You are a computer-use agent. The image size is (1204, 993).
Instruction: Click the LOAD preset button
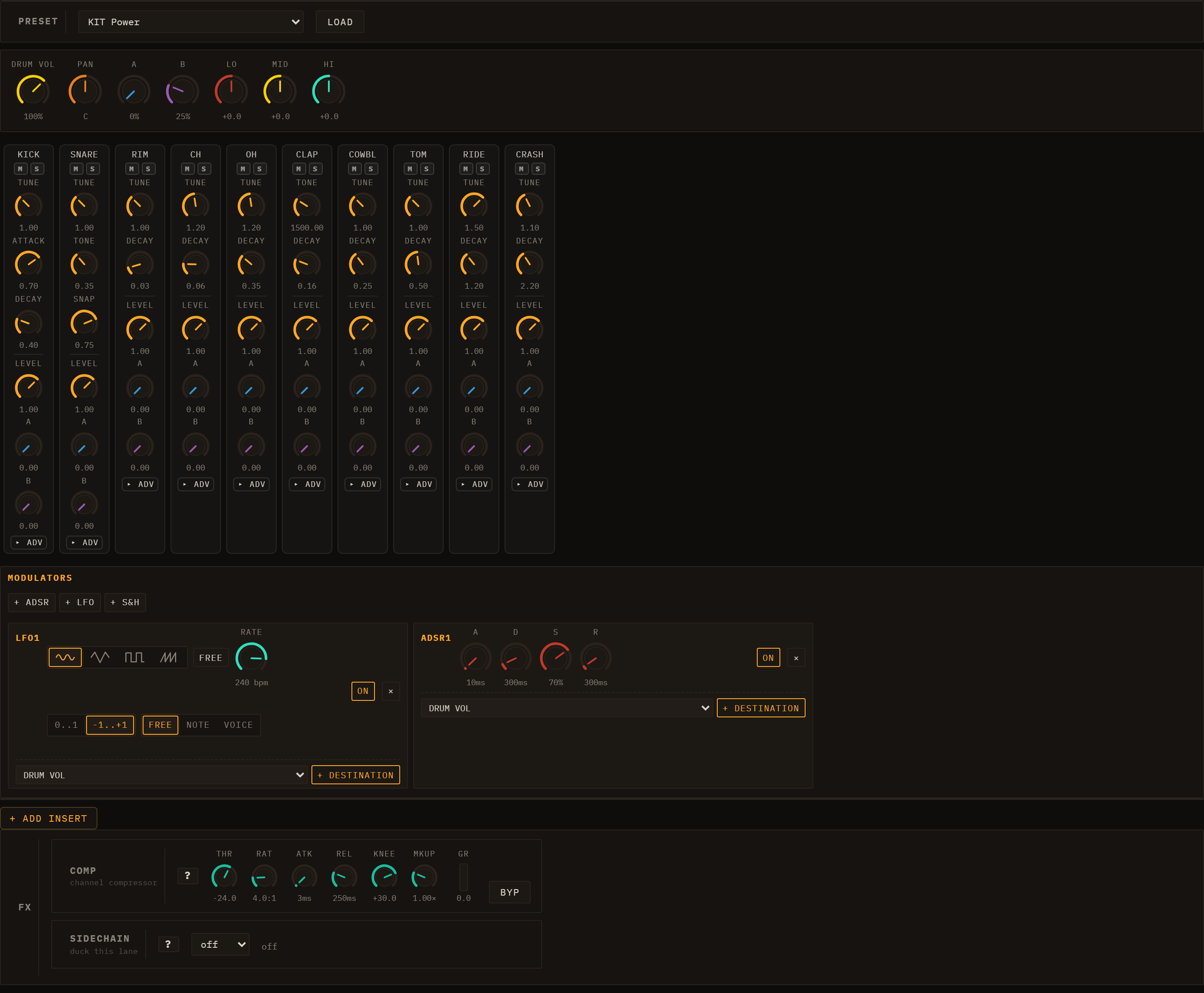(340, 22)
